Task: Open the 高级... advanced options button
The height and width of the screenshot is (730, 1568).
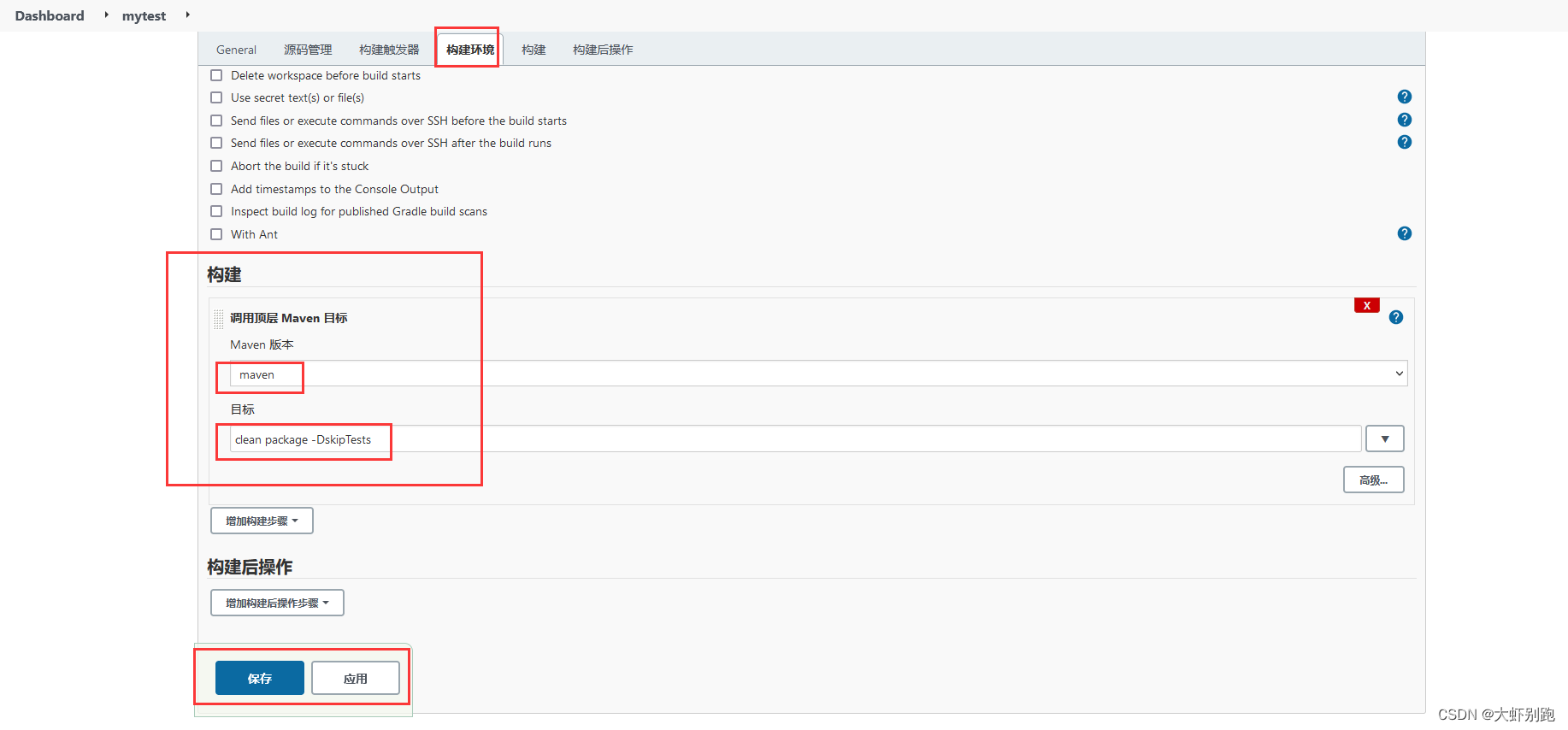Action: 1373,480
